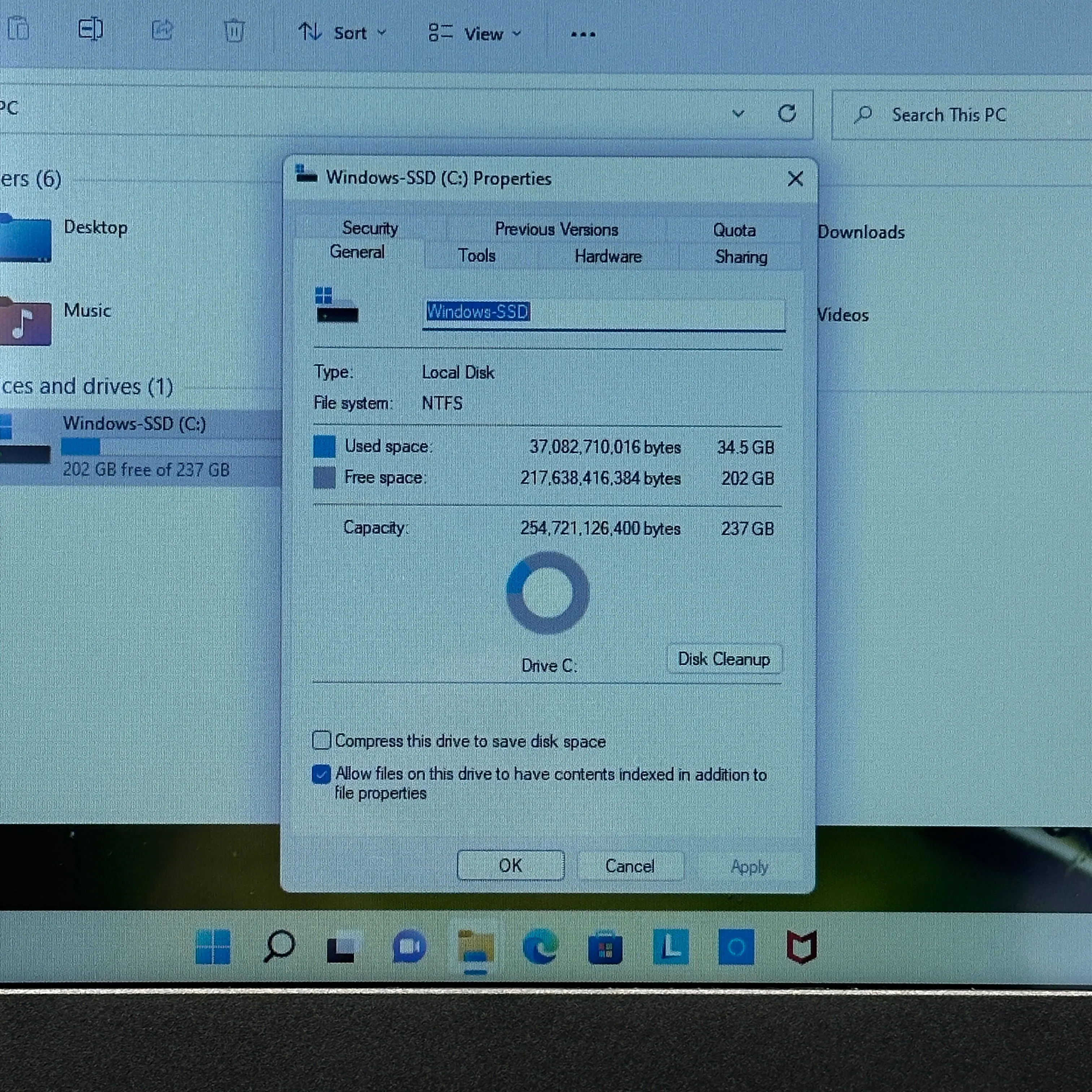
Task: Switch to the Quota tab
Action: (x=734, y=230)
